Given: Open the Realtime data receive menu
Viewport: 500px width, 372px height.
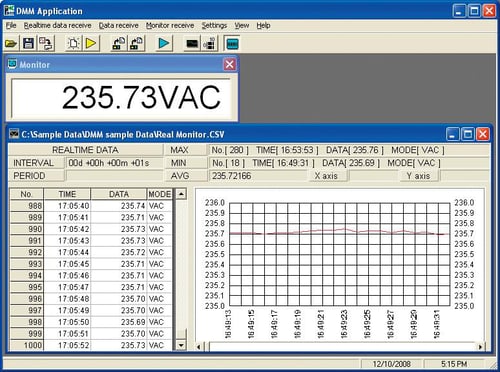Looking at the screenshot, I should click(x=57, y=25).
